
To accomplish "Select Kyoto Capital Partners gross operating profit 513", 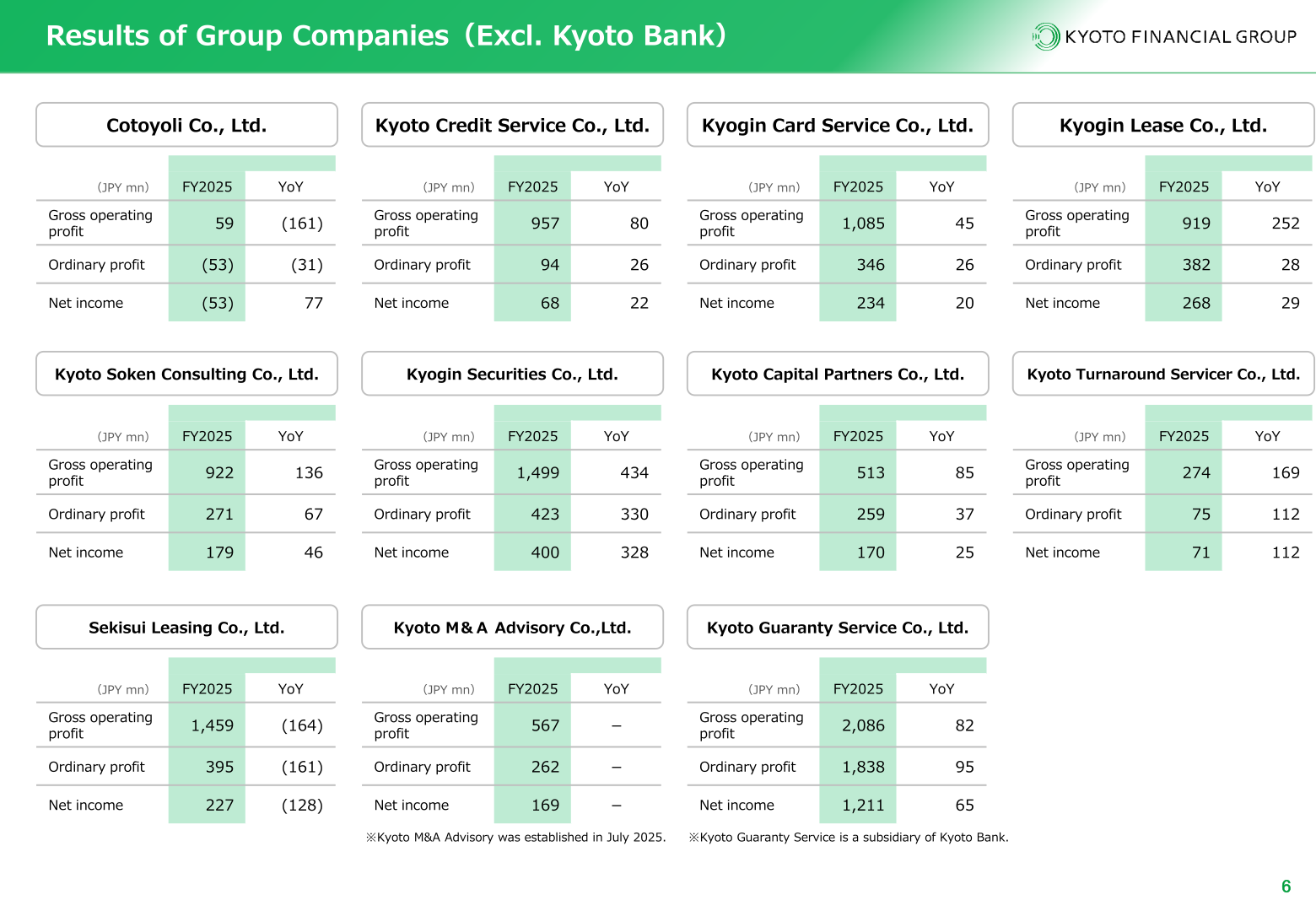I will point(871,473).
